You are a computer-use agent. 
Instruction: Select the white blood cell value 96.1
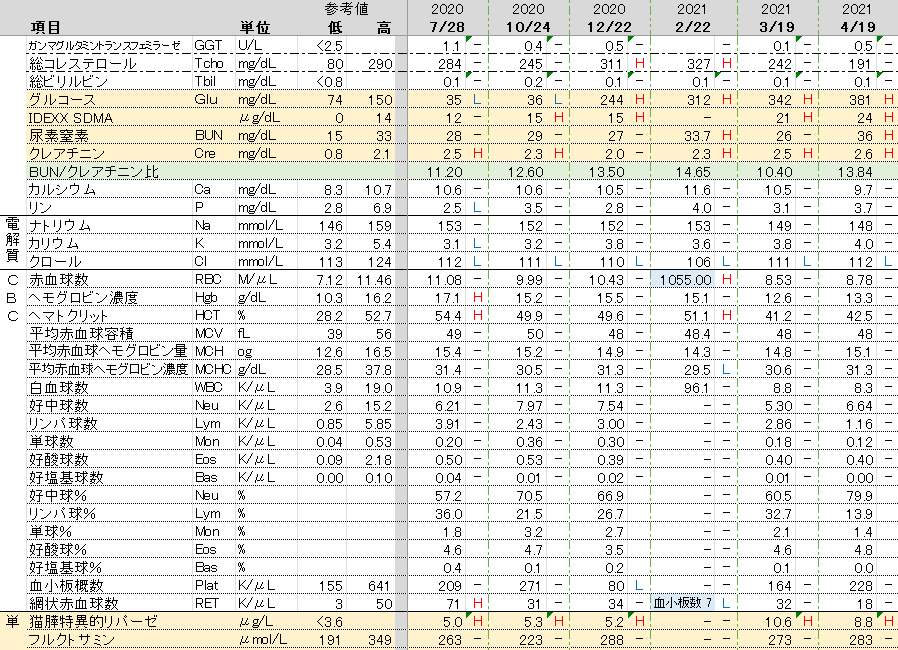(x=695, y=387)
